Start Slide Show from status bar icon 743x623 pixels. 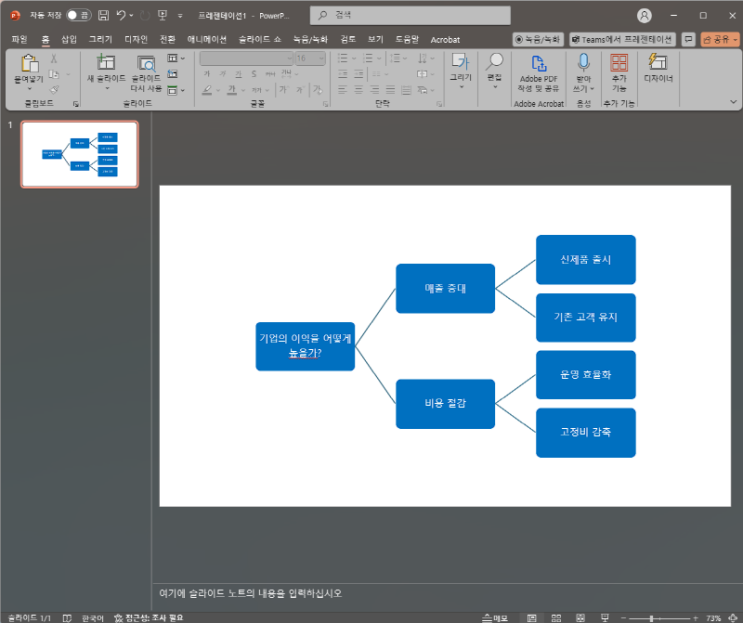pyautogui.click(x=605, y=618)
